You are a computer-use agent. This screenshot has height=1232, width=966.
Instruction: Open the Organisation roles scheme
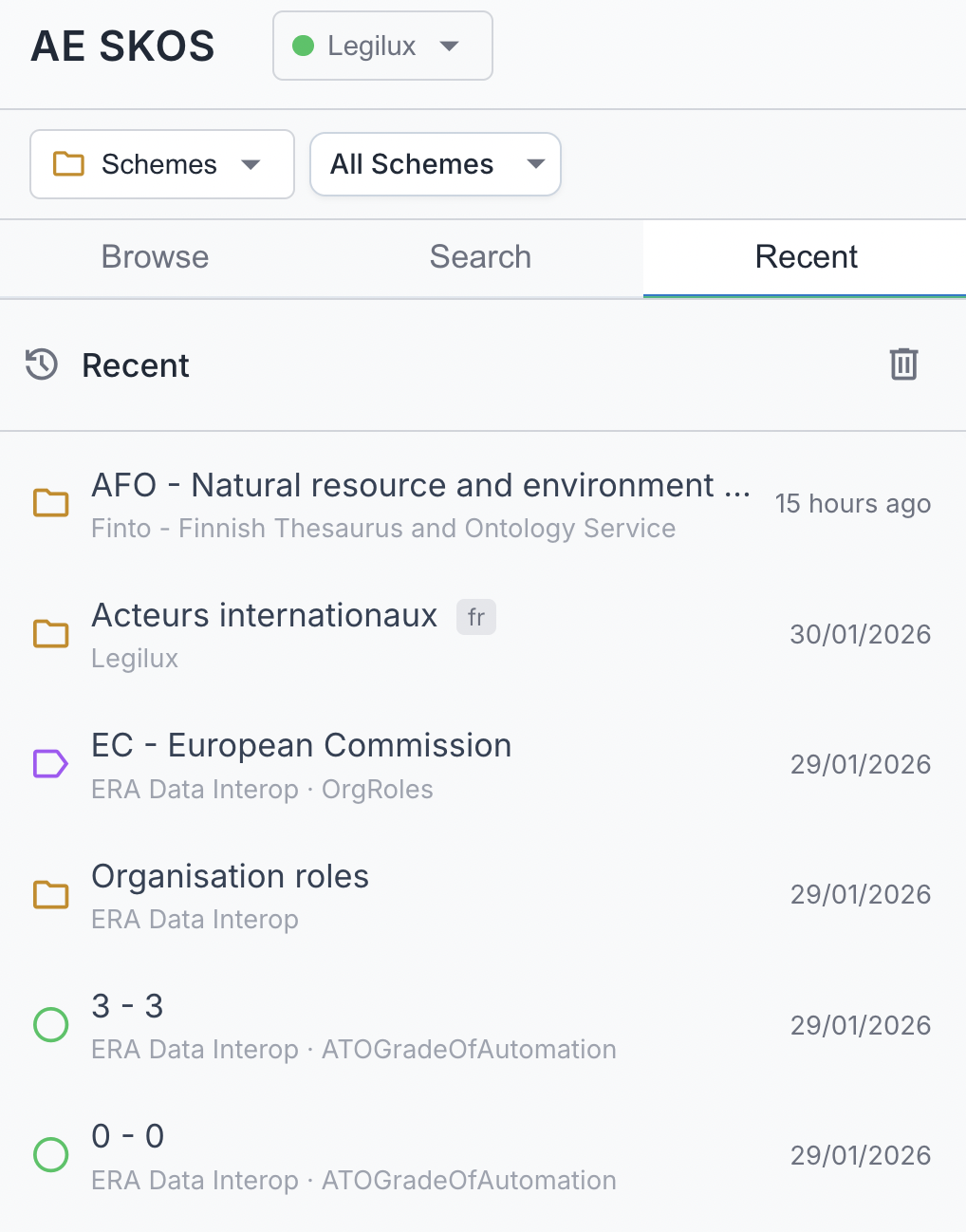pyautogui.click(x=230, y=877)
